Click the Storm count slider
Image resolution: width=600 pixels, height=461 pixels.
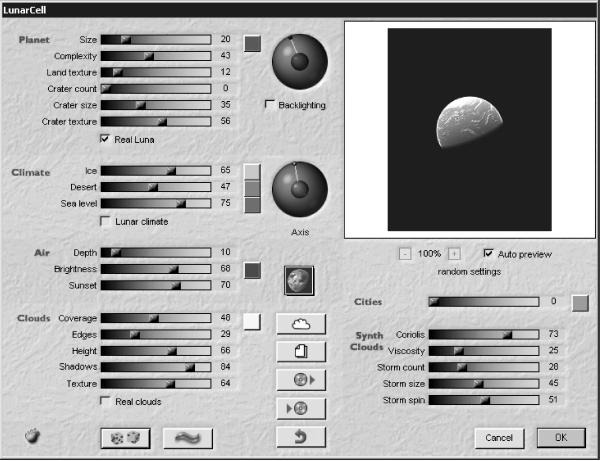[x=484, y=367]
